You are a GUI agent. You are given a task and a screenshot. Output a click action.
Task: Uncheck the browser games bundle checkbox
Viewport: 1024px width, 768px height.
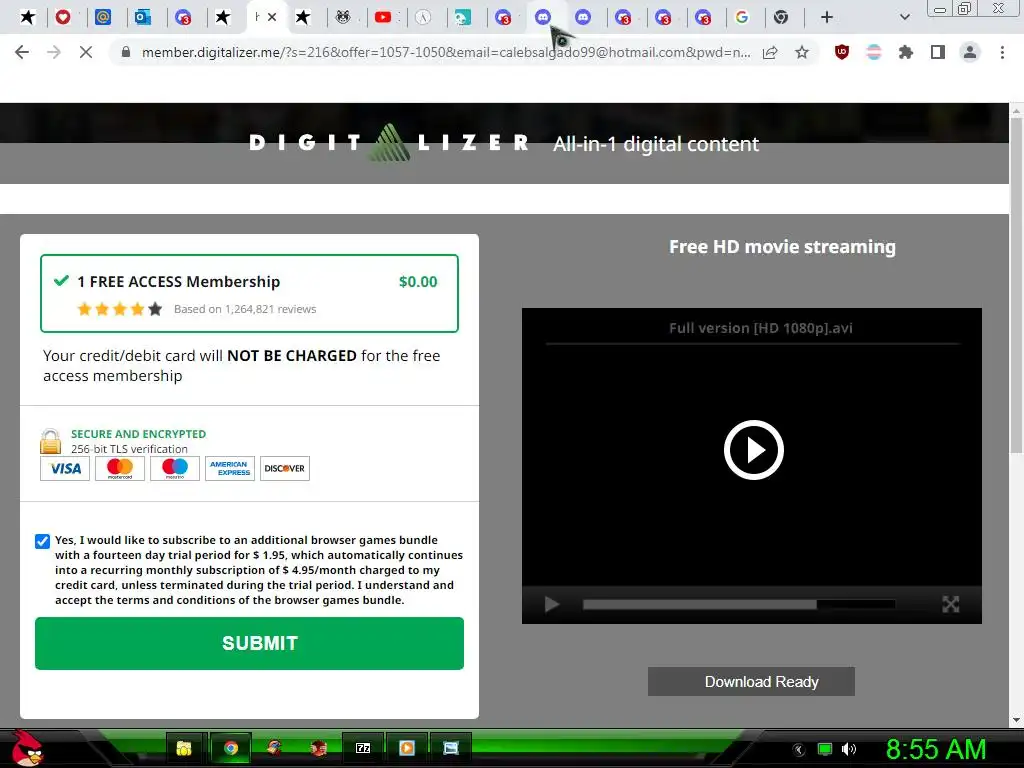click(x=42, y=541)
